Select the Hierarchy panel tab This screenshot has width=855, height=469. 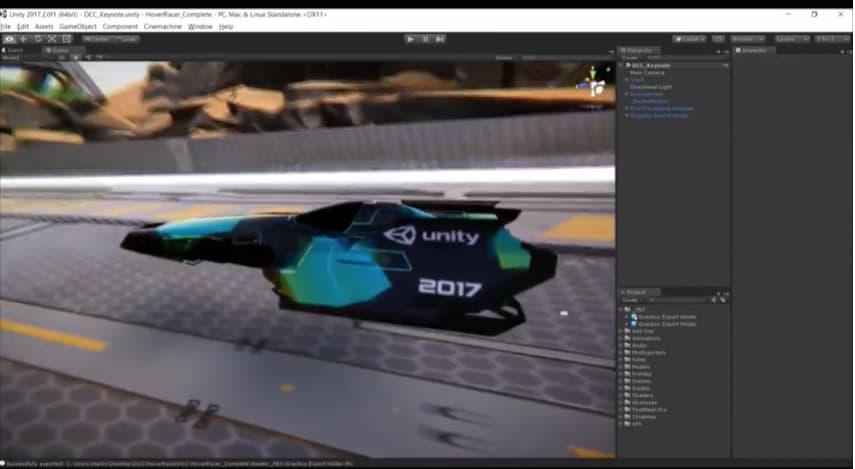tap(640, 50)
